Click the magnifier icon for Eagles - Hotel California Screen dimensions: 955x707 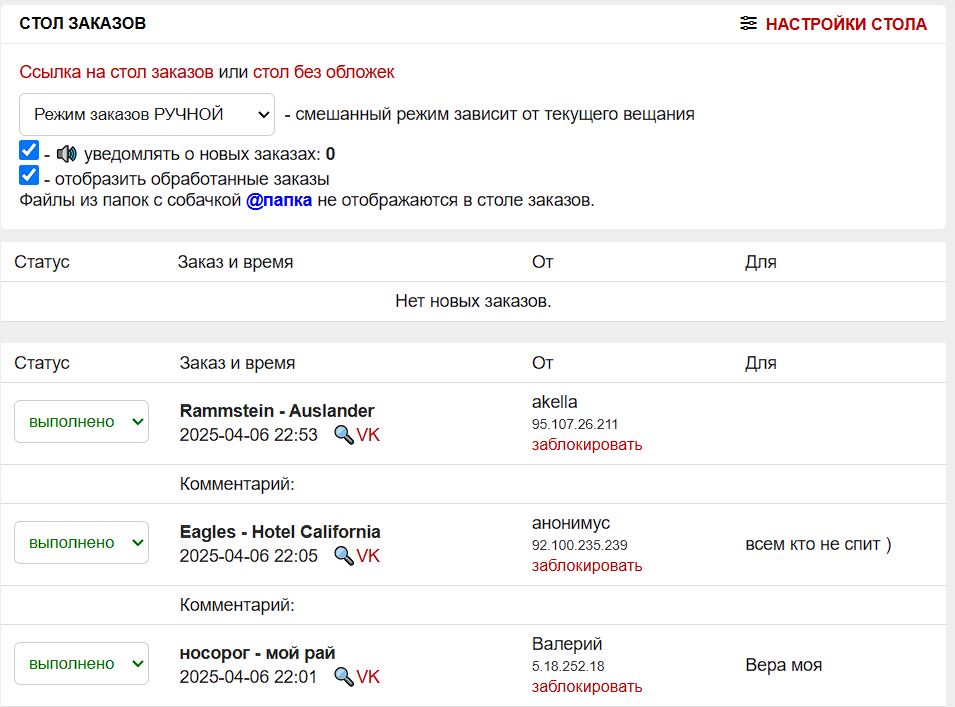click(x=343, y=555)
